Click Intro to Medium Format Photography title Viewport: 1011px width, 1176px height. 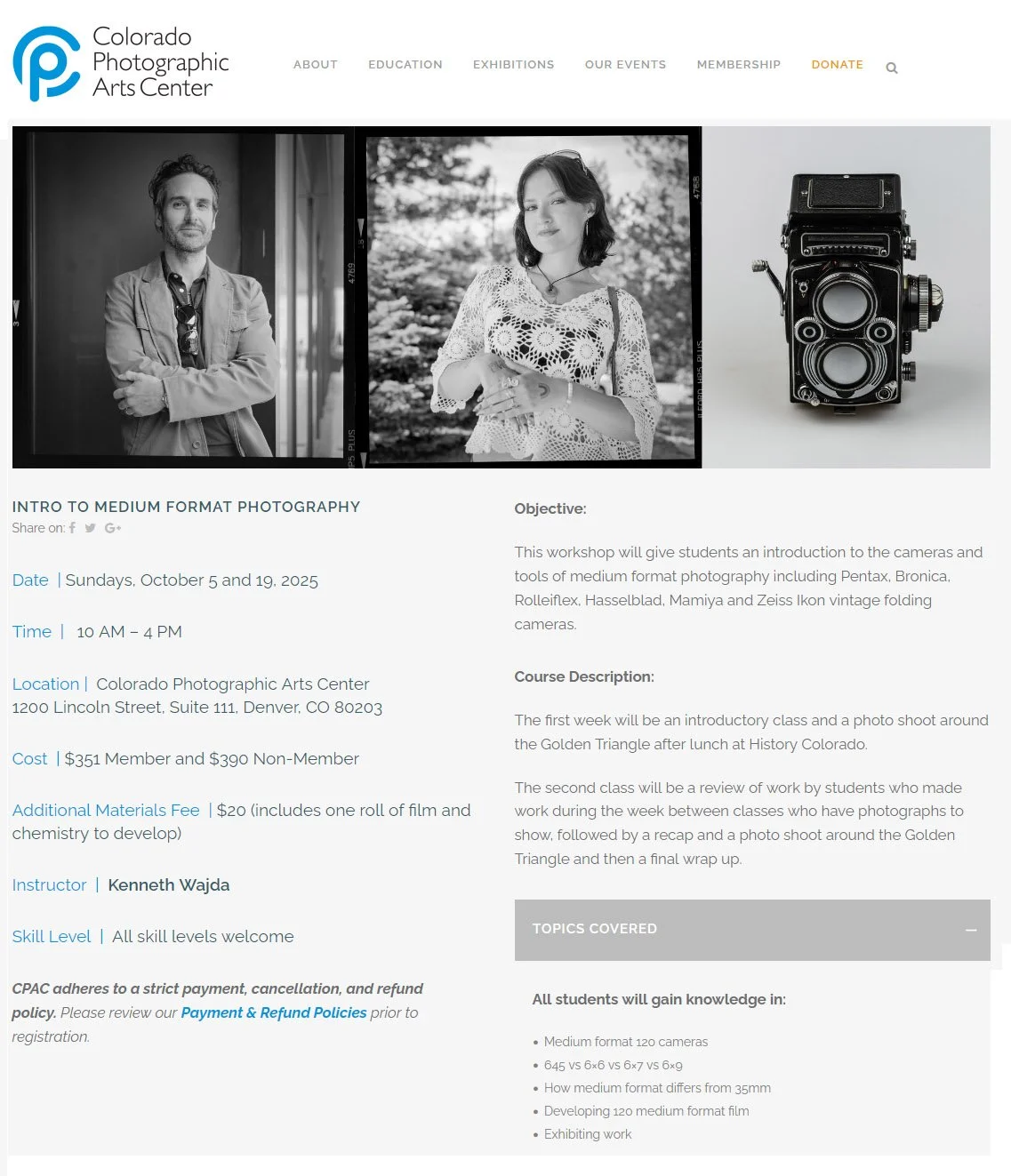(186, 507)
